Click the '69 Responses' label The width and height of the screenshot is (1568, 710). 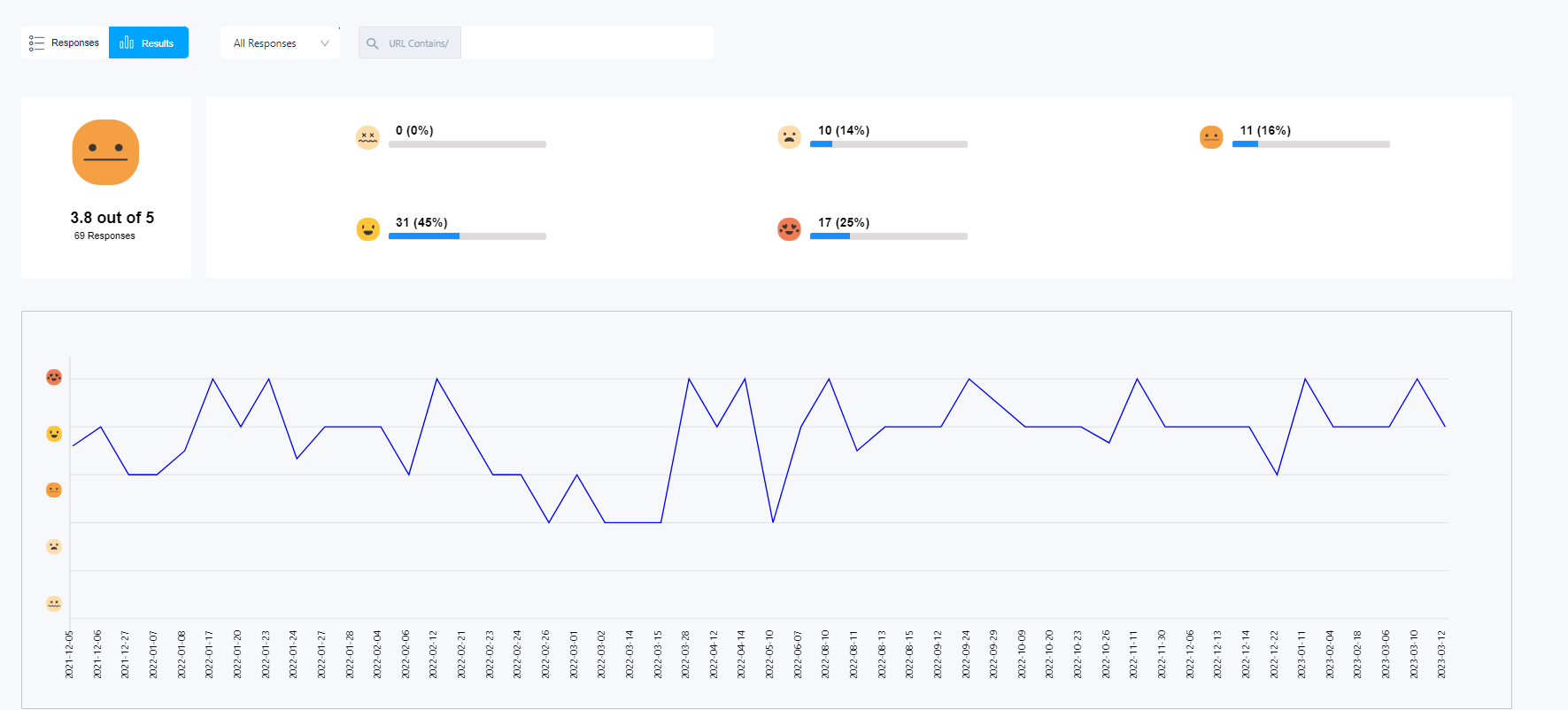tap(104, 236)
